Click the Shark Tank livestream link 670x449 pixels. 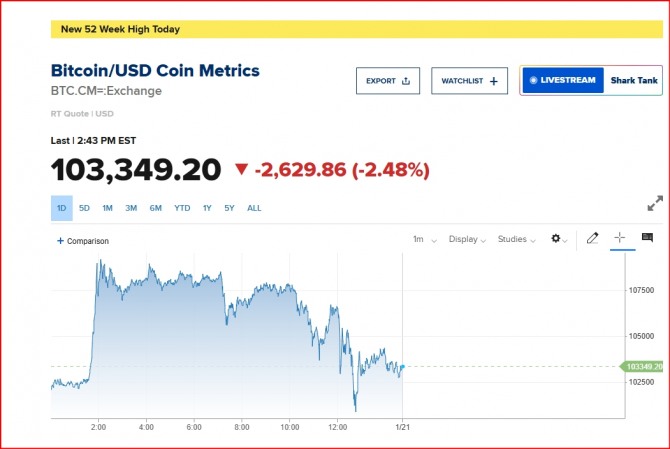(x=634, y=80)
